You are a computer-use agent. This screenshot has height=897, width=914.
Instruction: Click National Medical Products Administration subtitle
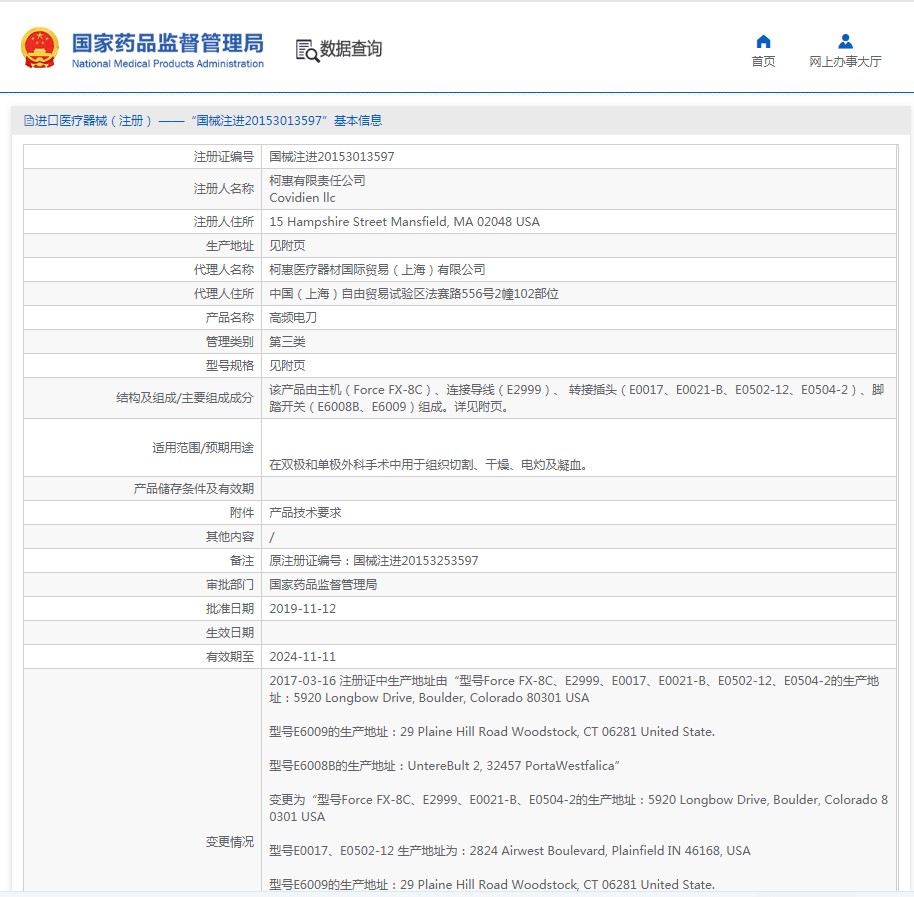[168, 64]
